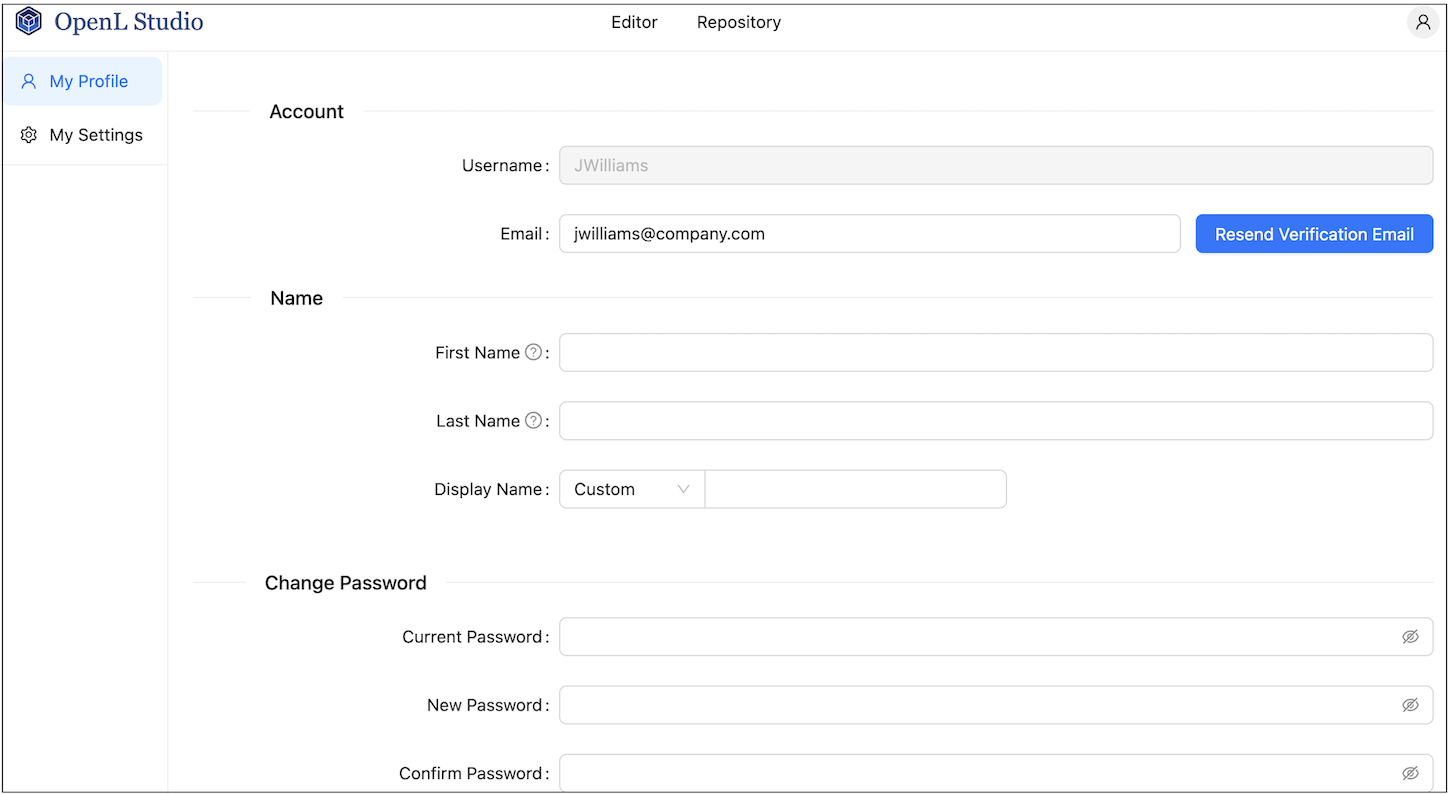The image size is (1449, 794).
Task: Reveal the Confirm Password text
Action: [x=1410, y=772]
